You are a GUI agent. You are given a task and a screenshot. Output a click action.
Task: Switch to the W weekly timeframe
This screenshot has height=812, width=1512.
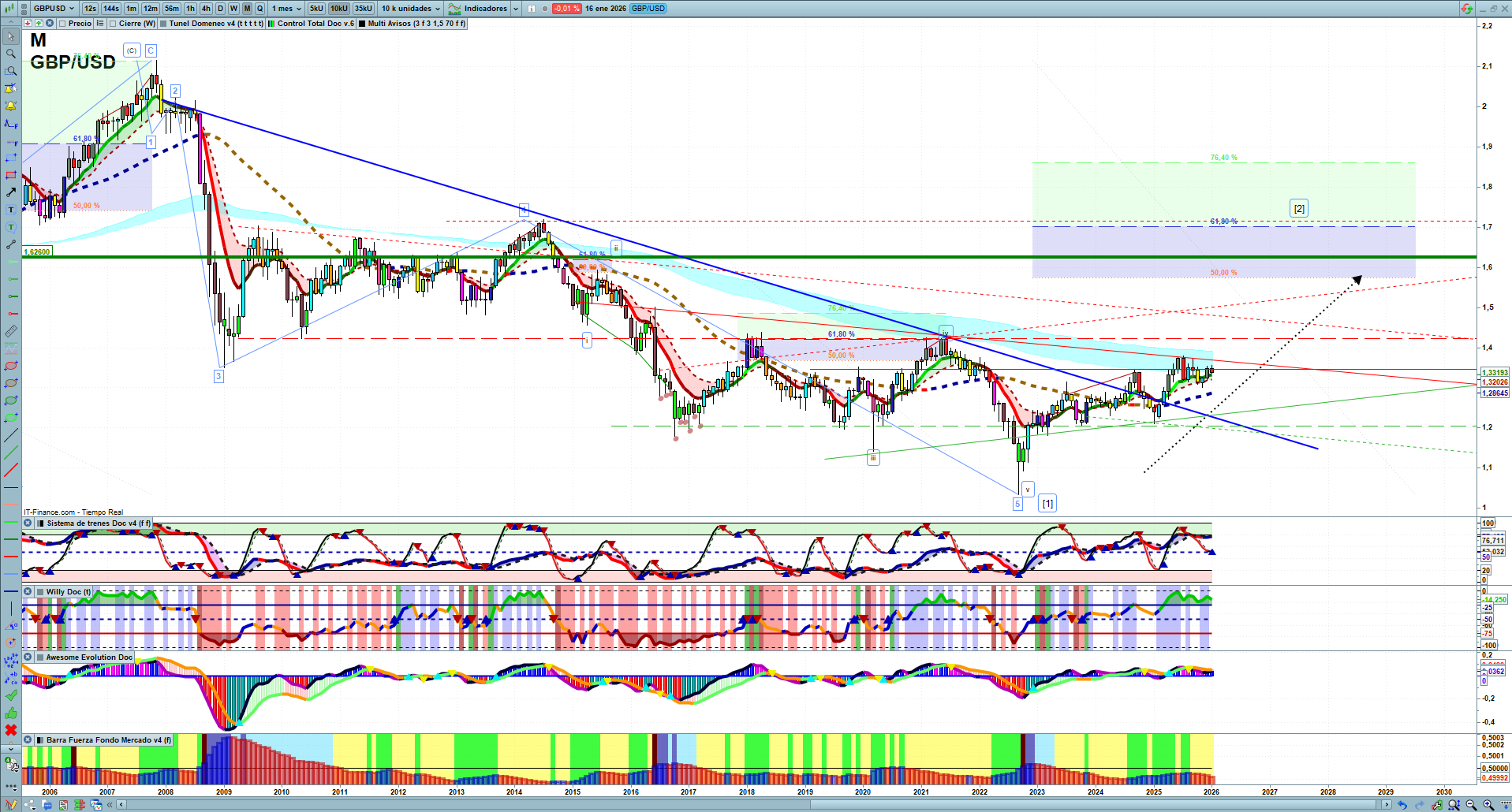click(x=233, y=9)
